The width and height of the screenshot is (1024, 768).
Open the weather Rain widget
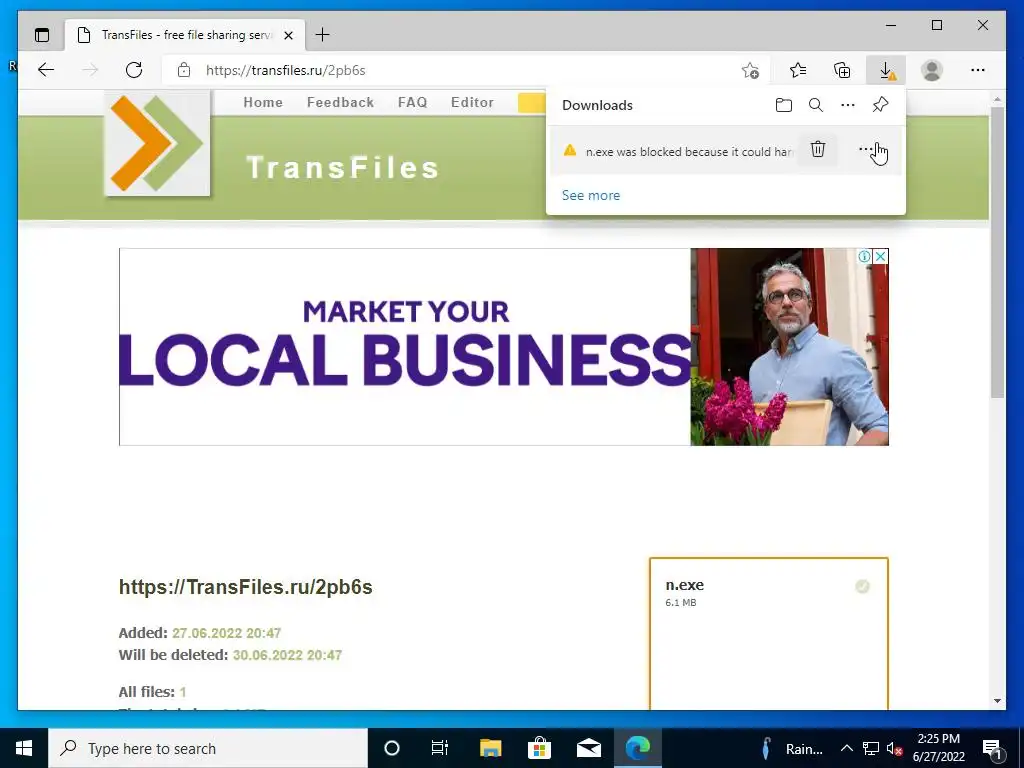[792, 748]
